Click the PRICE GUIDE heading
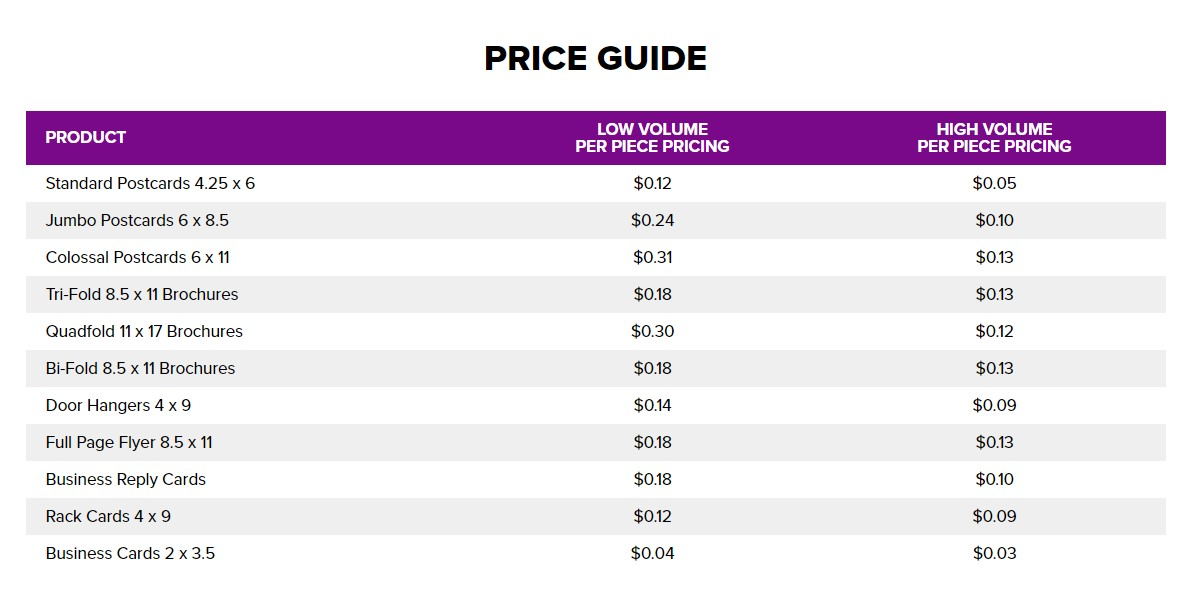 click(x=595, y=58)
